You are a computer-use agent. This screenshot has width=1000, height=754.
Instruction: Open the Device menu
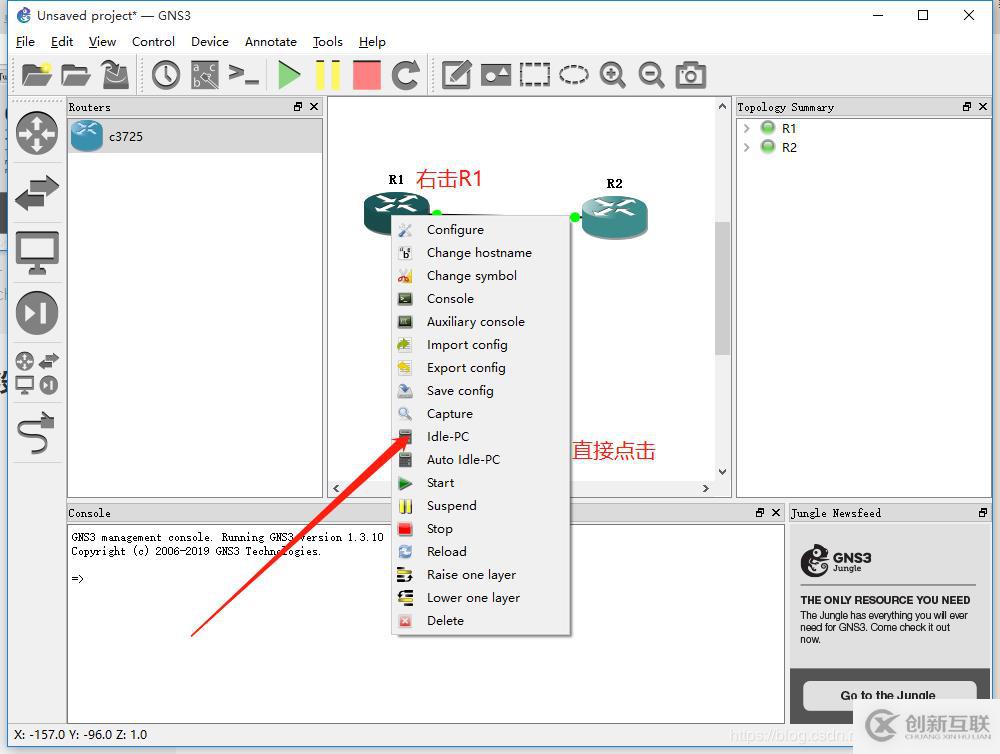coord(210,41)
